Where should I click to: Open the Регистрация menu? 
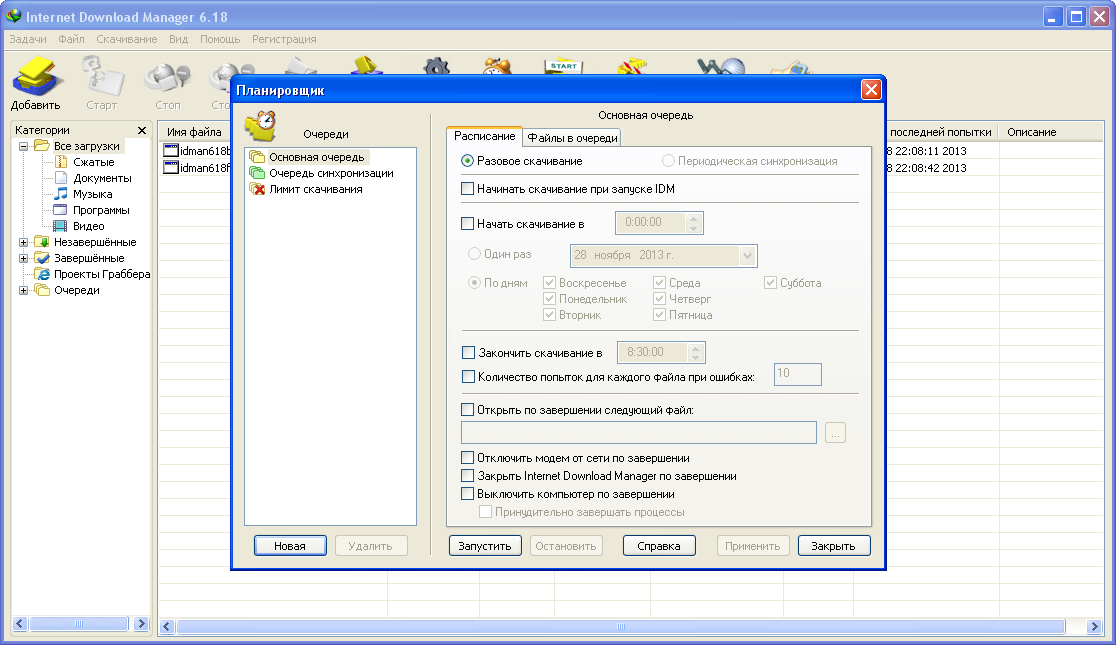click(284, 39)
